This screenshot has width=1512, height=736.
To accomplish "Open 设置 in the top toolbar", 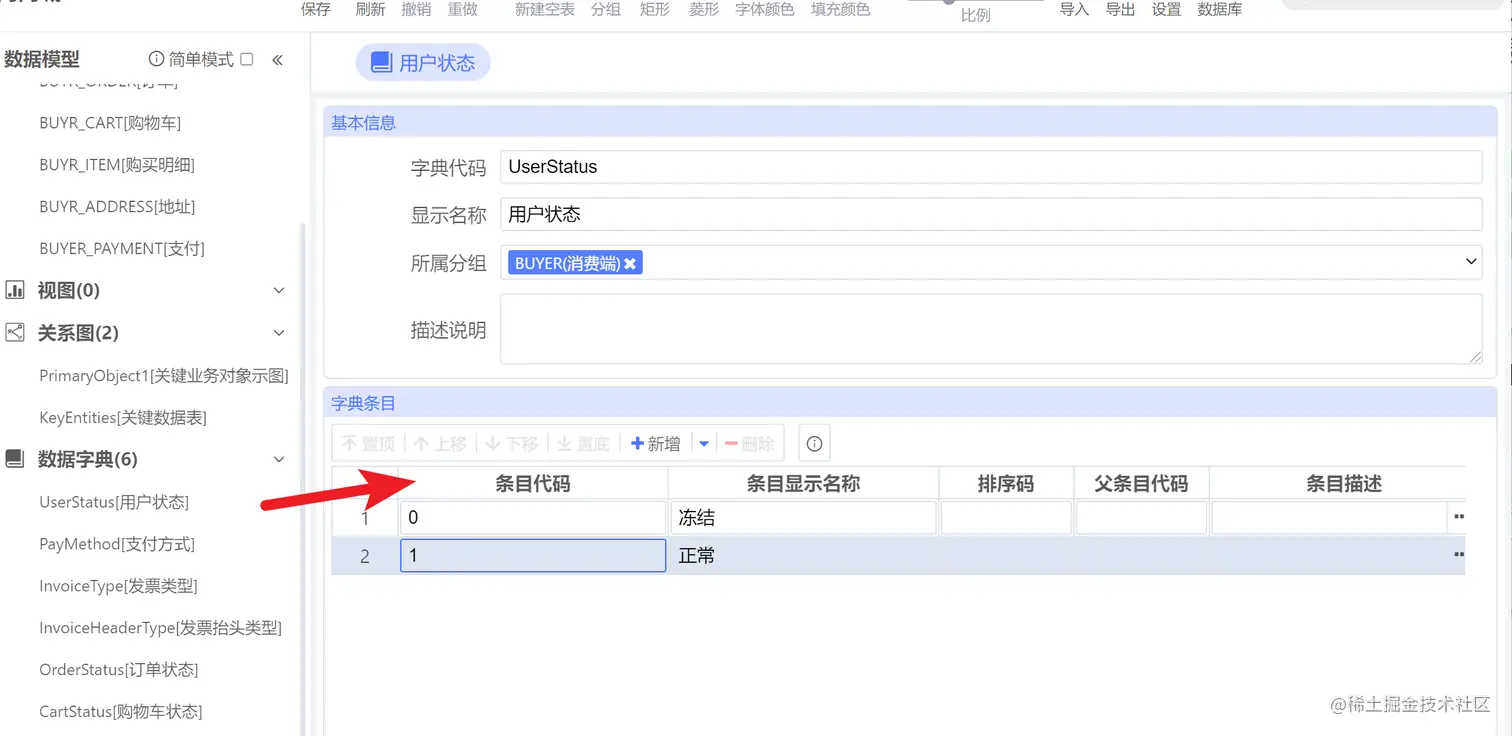I will (1166, 9).
